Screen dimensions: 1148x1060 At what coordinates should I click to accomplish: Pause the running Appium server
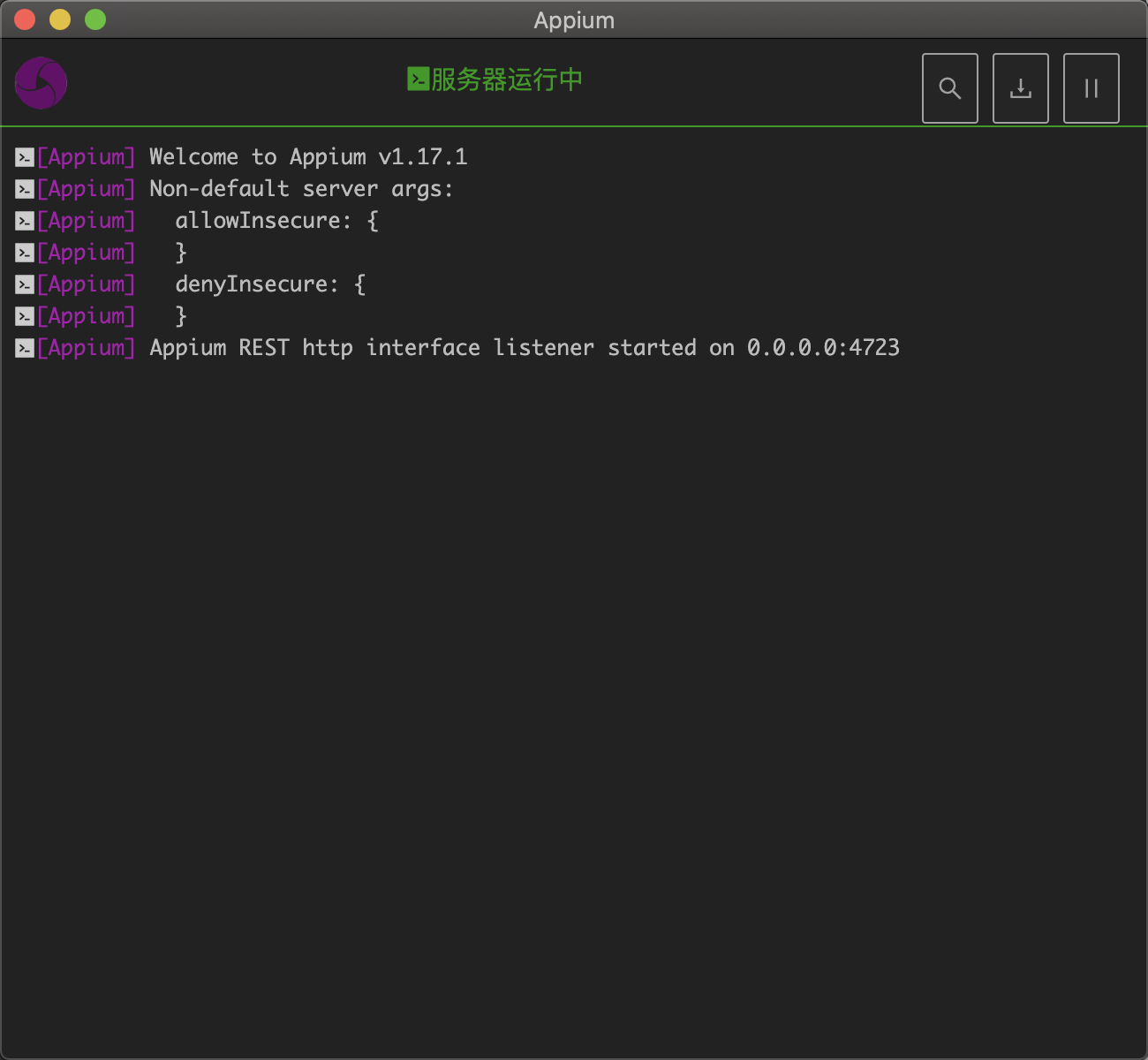[x=1091, y=88]
